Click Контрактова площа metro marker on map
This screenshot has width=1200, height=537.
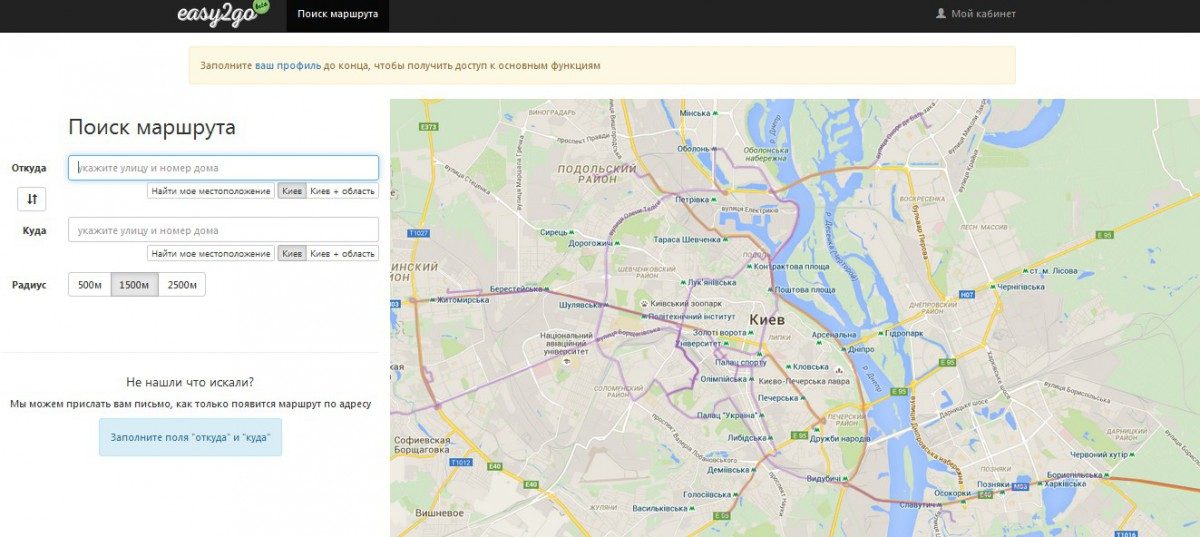coord(749,267)
